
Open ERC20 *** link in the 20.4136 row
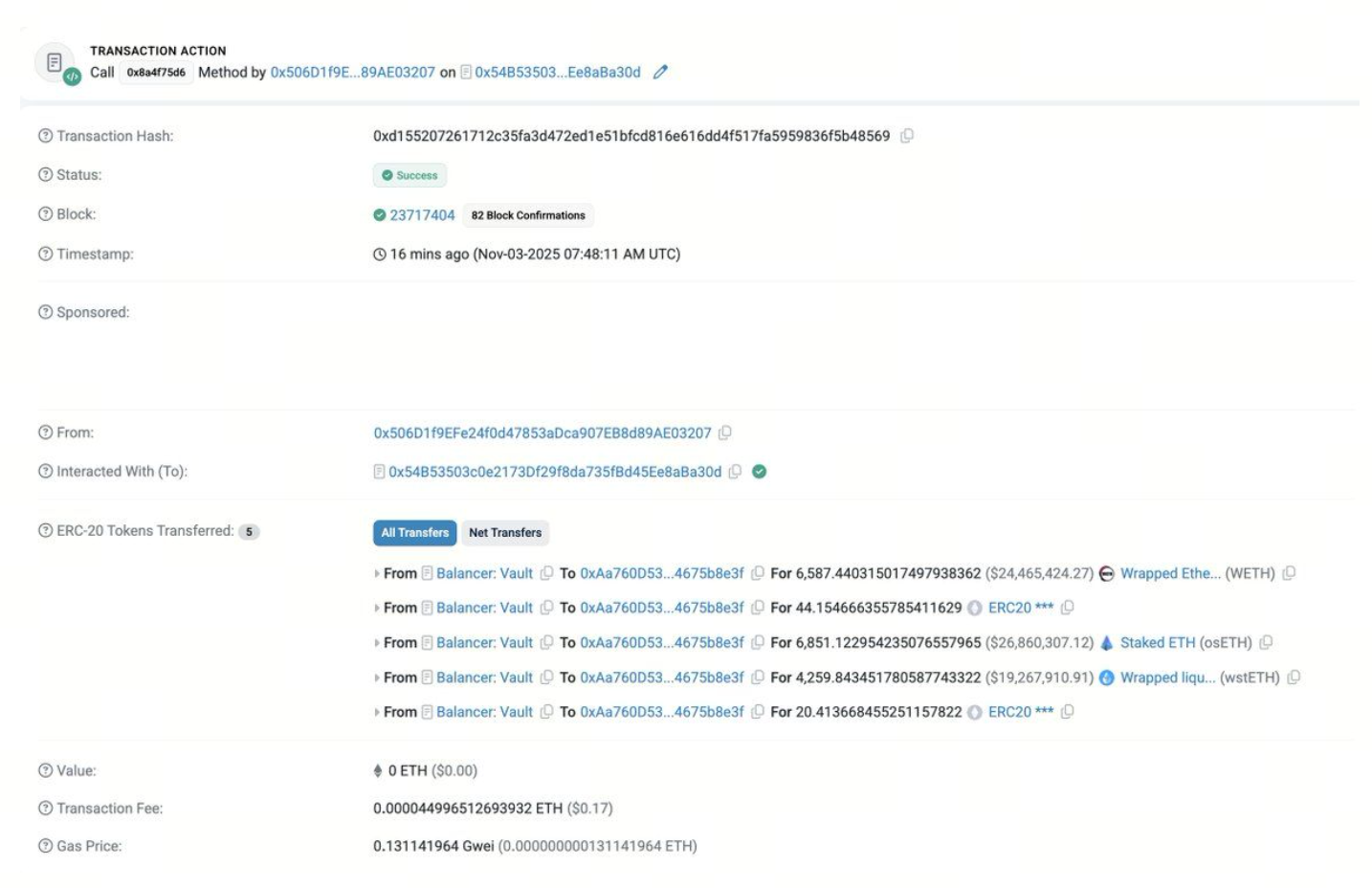1021,712
